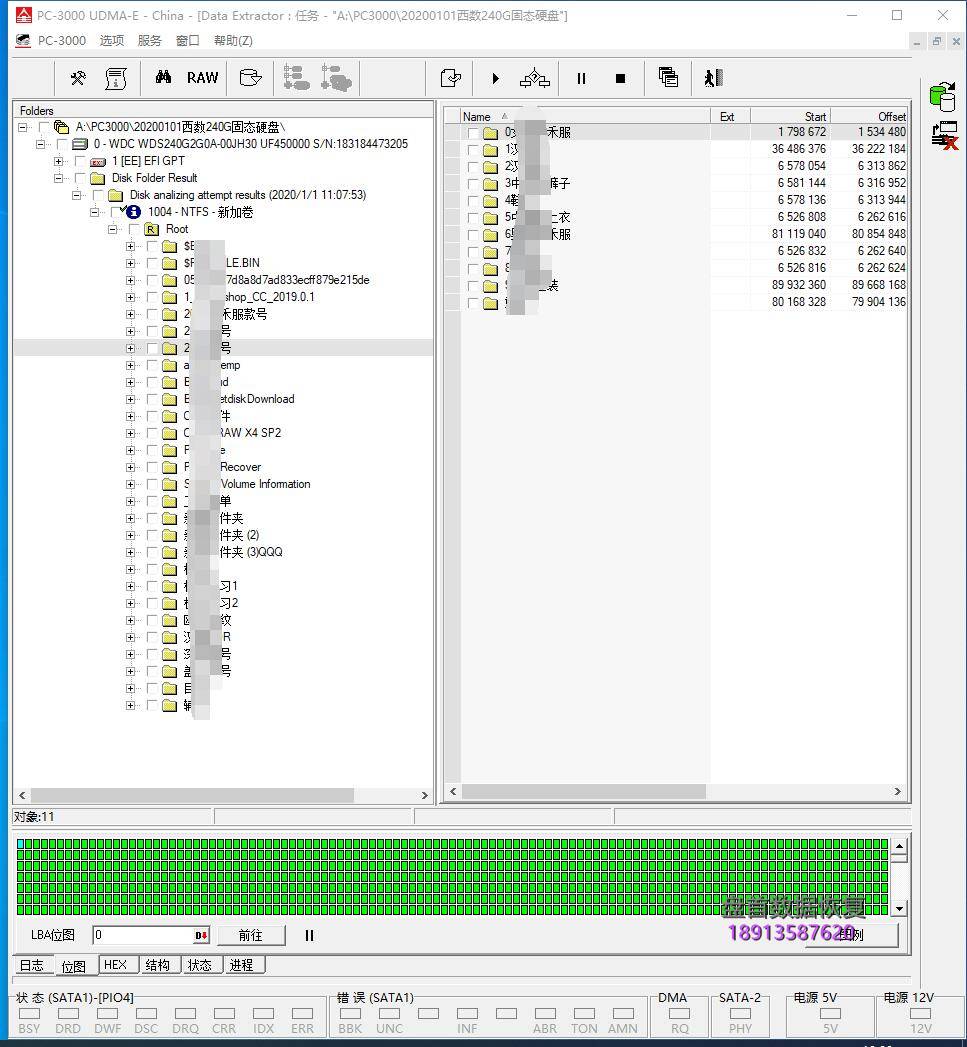Tick the checkbox for the Volume Information folder
Viewport: 967px width, 1047px height.
[152, 485]
